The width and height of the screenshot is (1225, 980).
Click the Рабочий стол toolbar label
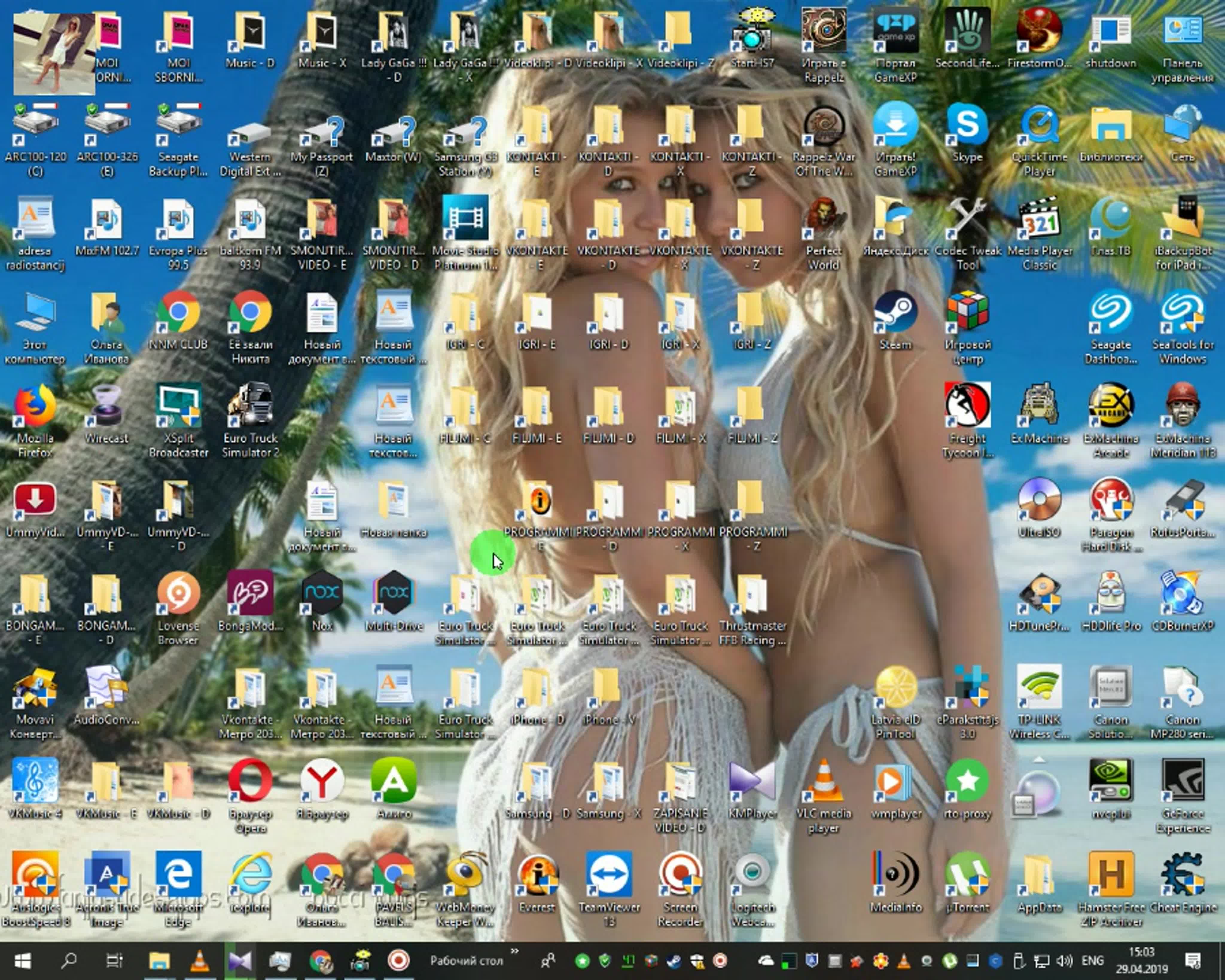click(x=467, y=961)
